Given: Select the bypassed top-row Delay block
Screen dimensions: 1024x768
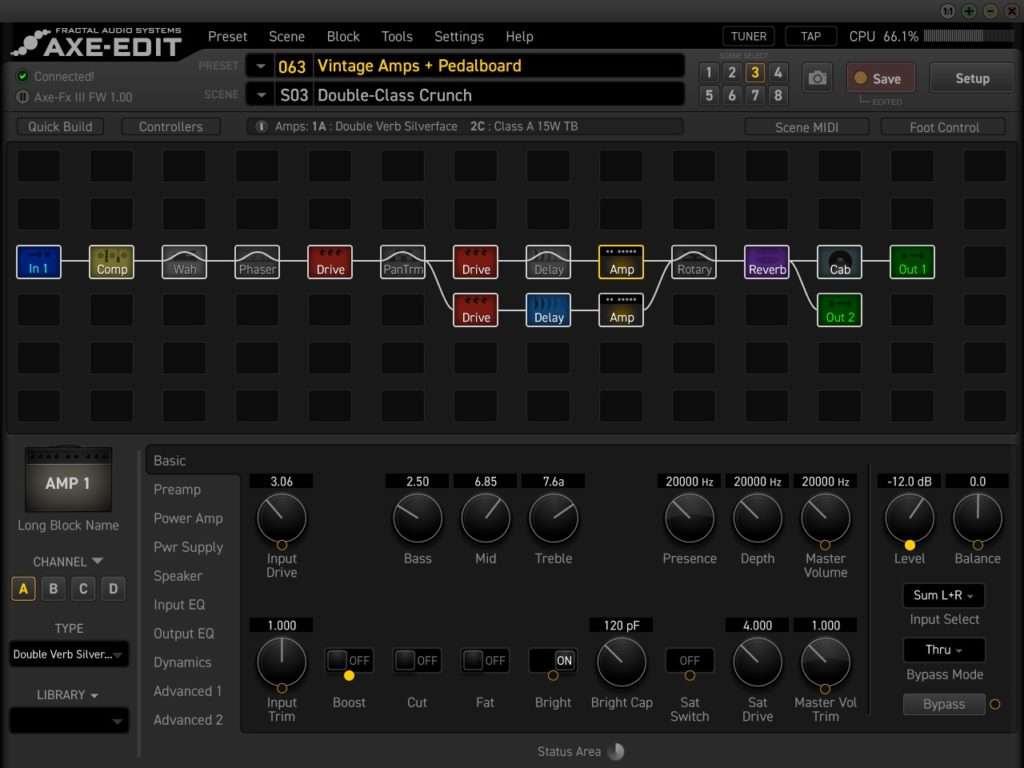Looking at the screenshot, I should (x=549, y=262).
